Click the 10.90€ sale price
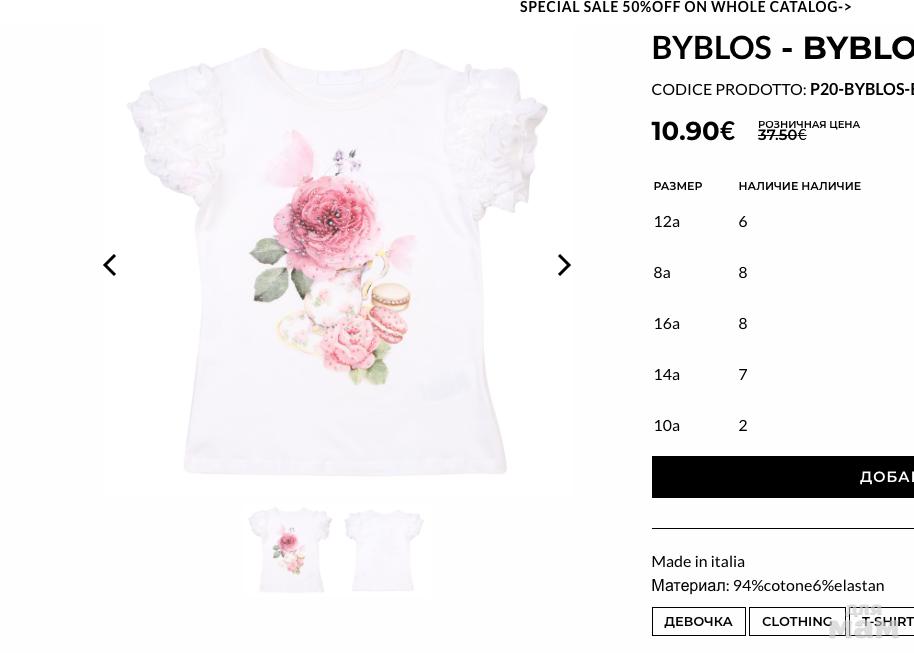The image size is (914, 653). 693,131
